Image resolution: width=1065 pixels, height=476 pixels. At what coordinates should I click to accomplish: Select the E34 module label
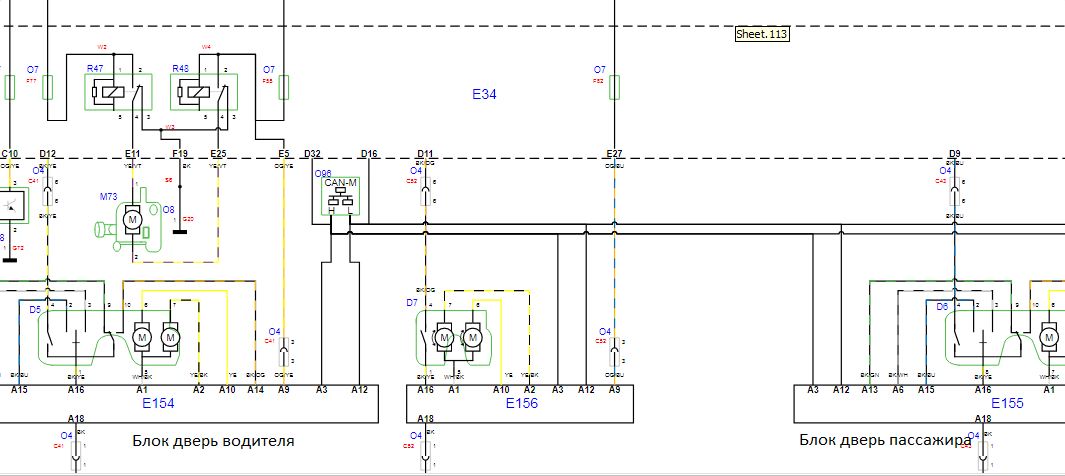(x=484, y=94)
